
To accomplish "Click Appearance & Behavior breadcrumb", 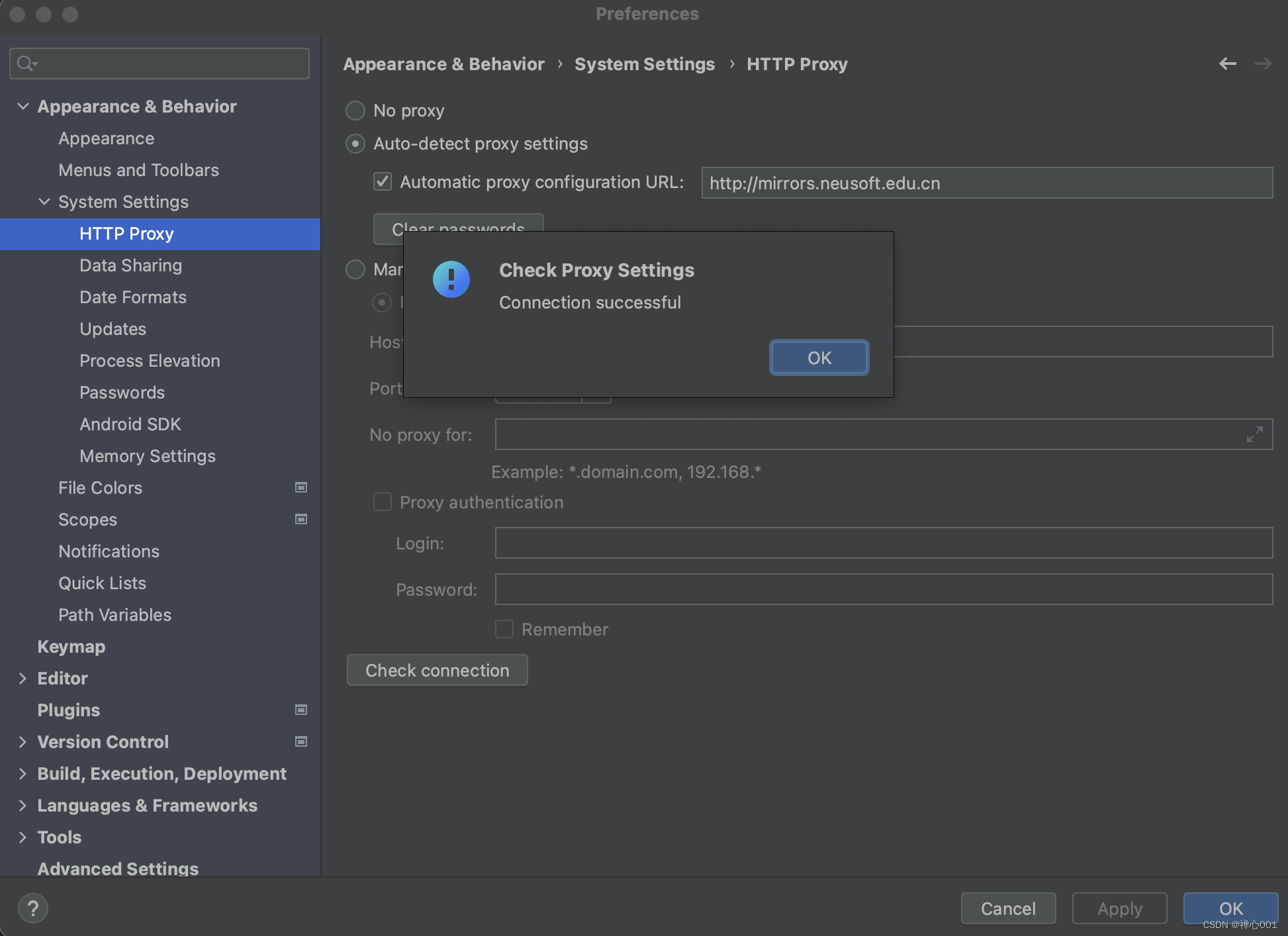I will click(x=443, y=64).
